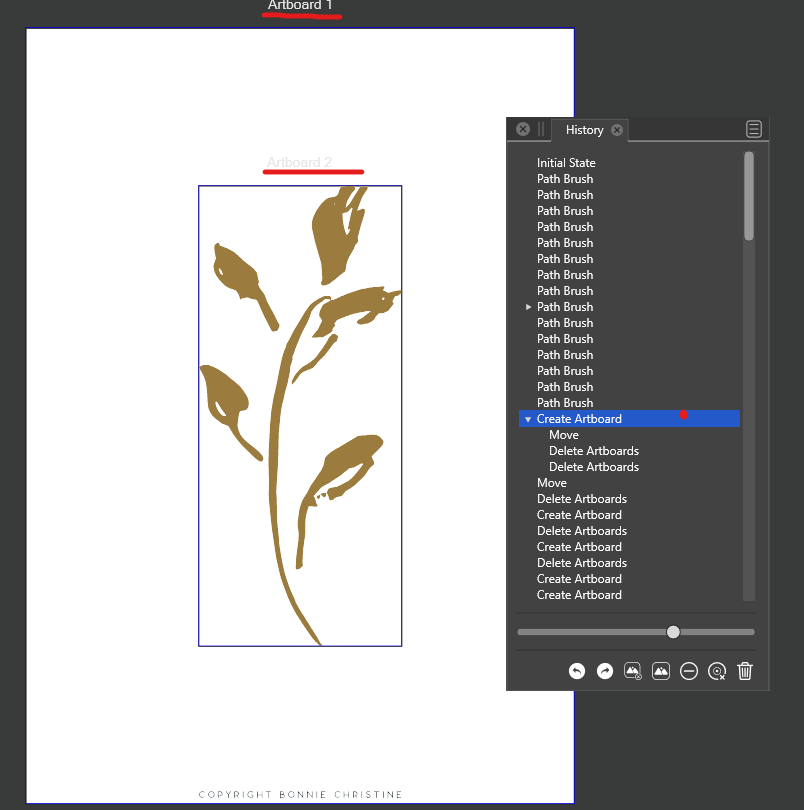Viewport: 804px width, 810px height.
Task: Click the delete snapshot image icon
Action: pyautogui.click(x=633, y=672)
